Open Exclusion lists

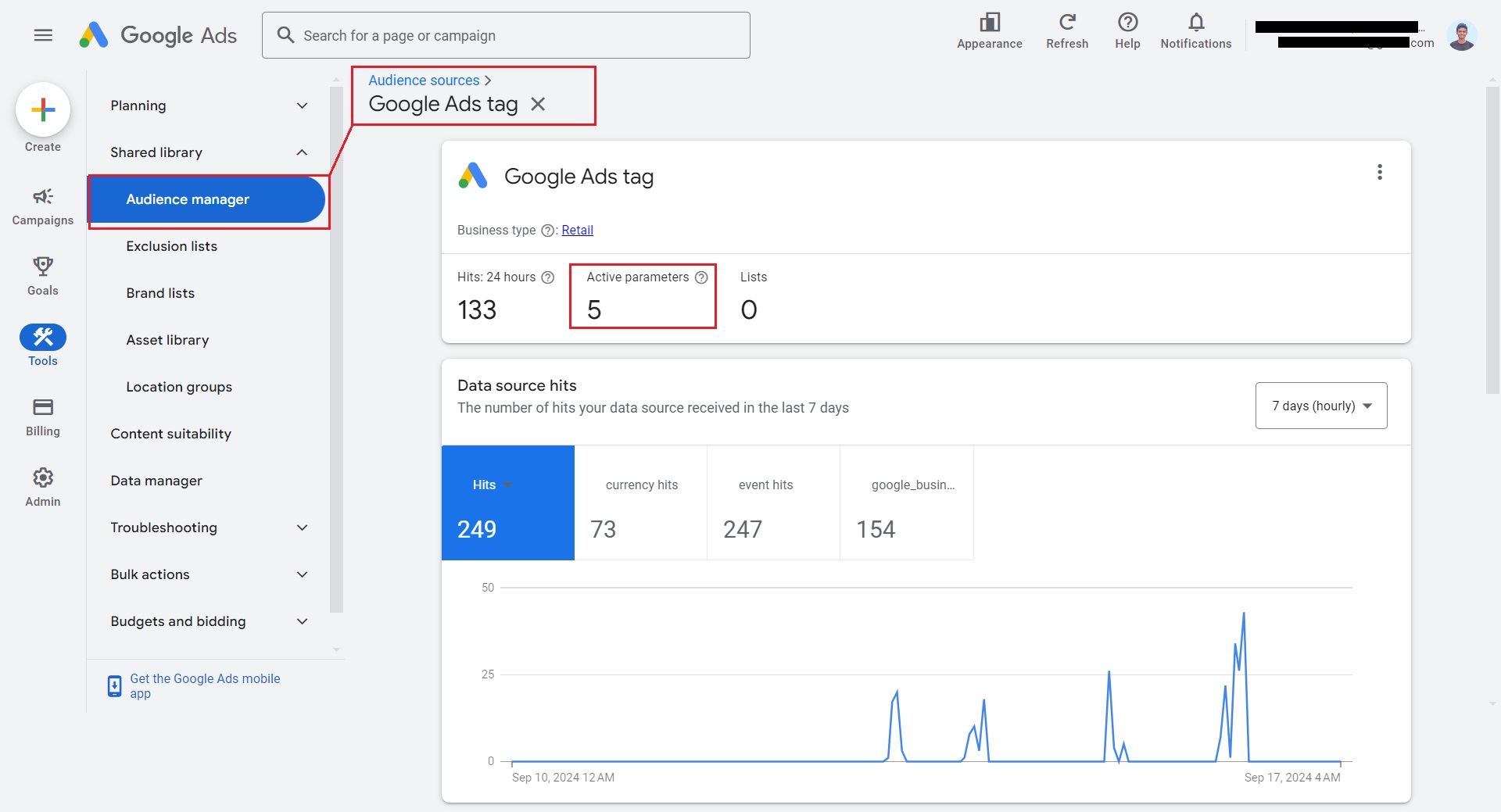172,246
